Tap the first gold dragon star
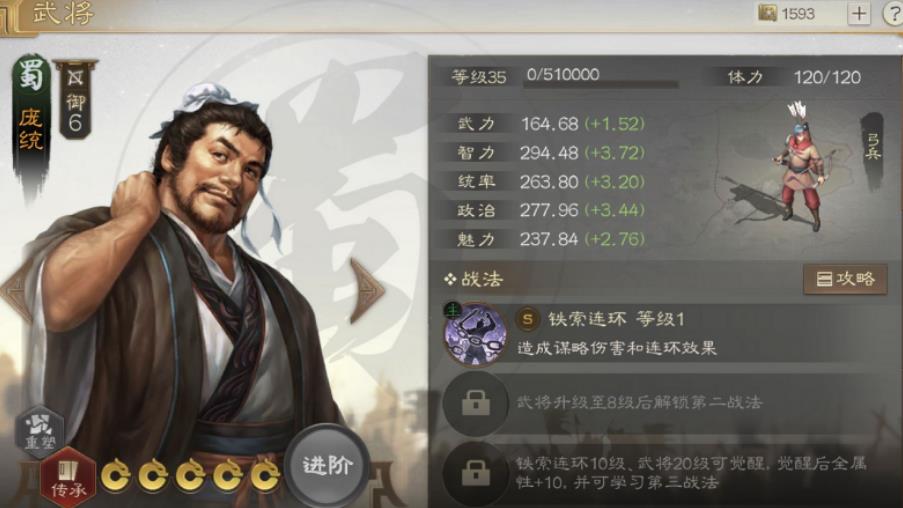The height and width of the screenshot is (508, 903). point(116,475)
